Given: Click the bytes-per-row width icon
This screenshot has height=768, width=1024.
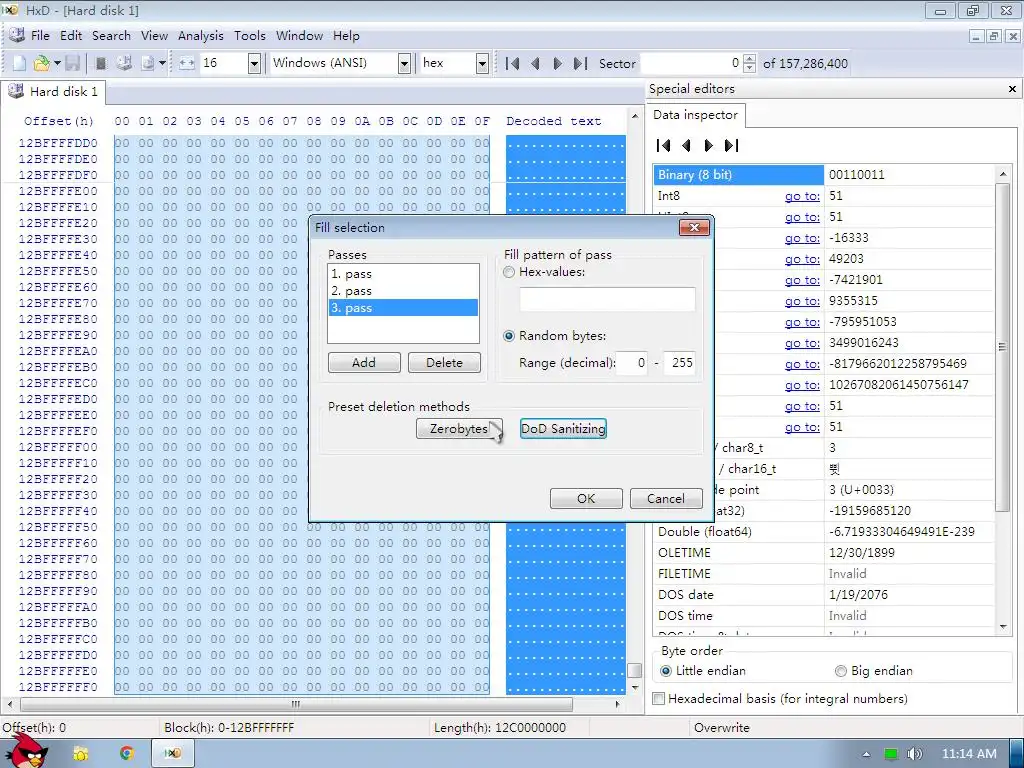Looking at the screenshot, I should [x=187, y=63].
